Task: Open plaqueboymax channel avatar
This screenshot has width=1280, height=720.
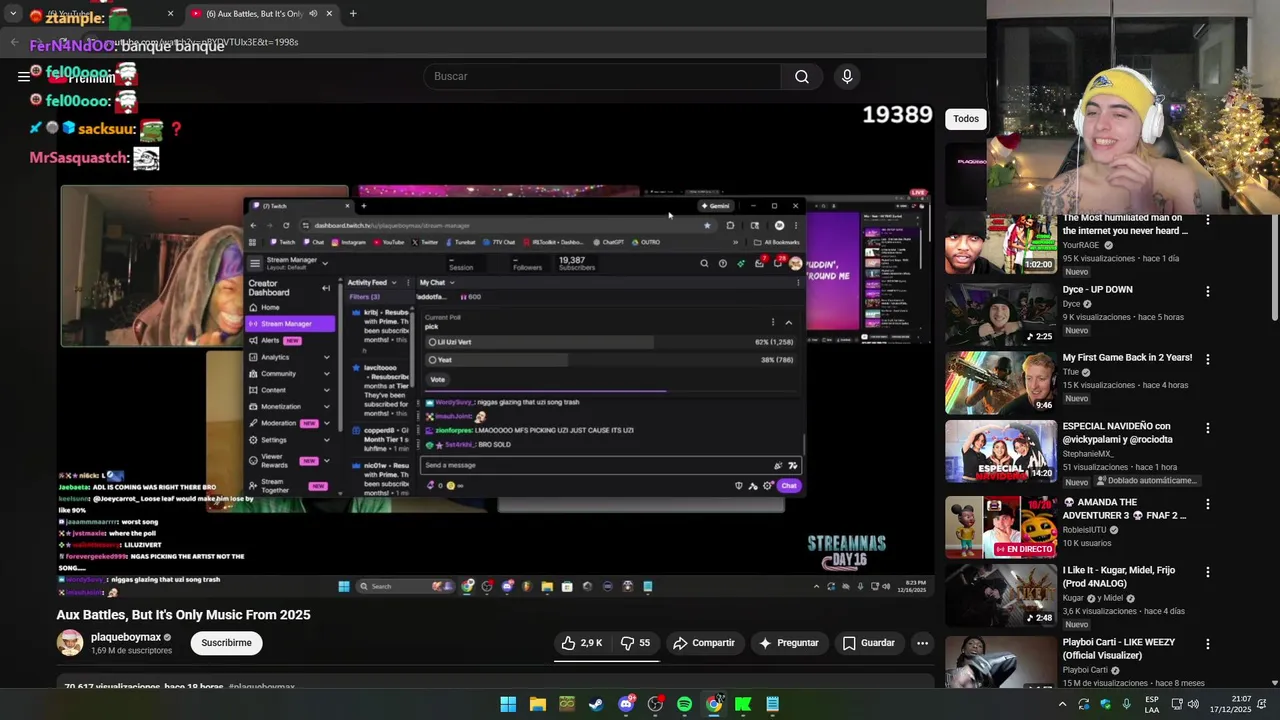Action: [x=70, y=643]
